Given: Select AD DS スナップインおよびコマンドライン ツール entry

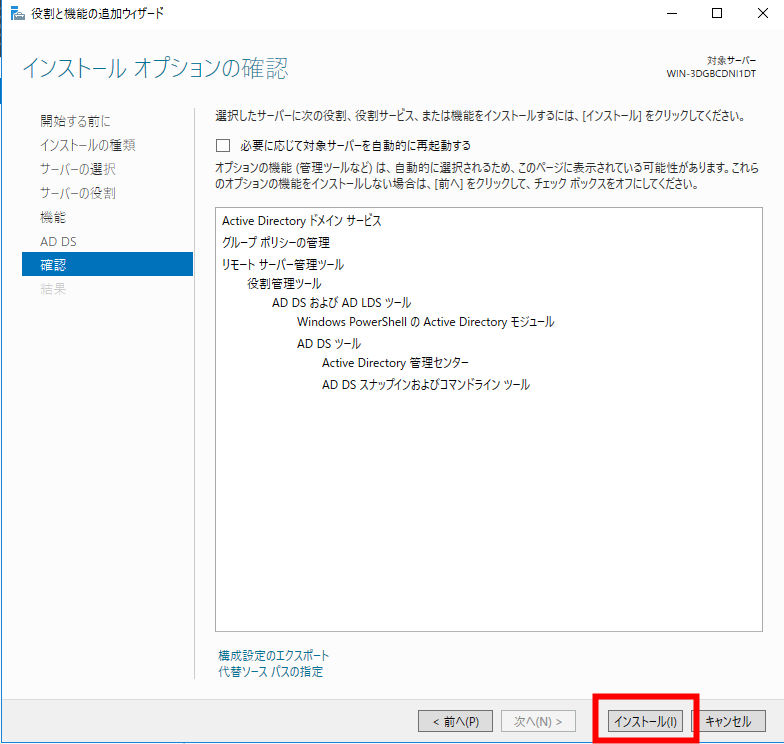Looking at the screenshot, I should pos(426,384).
